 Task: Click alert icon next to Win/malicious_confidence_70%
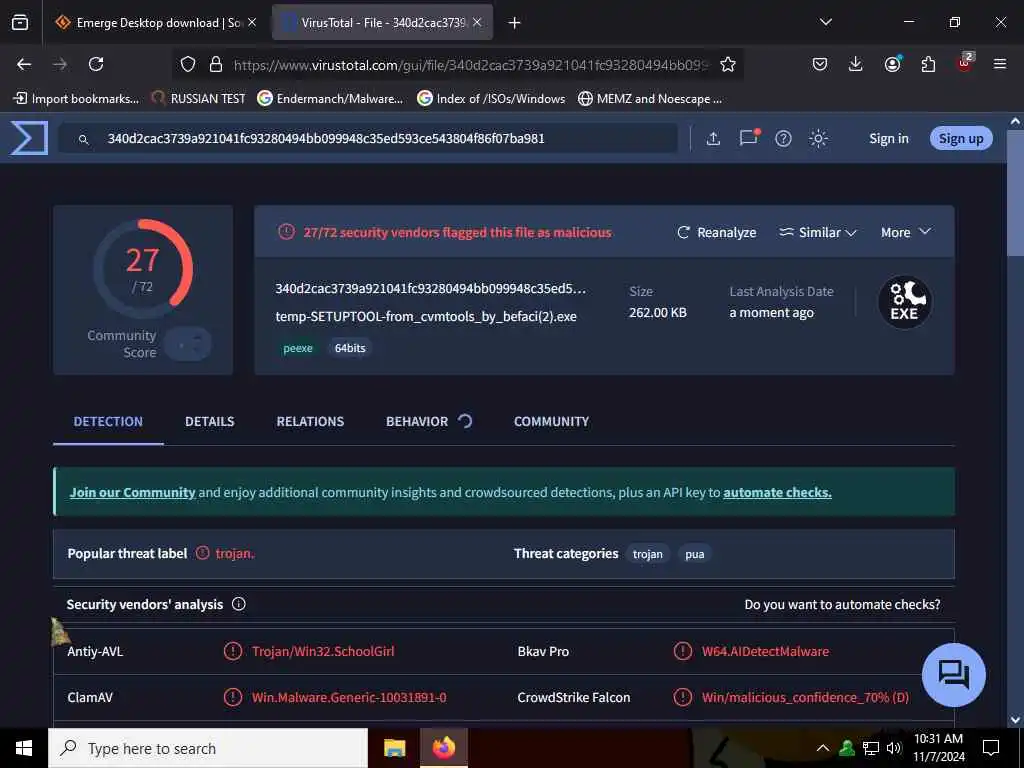pyautogui.click(x=682, y=697)
